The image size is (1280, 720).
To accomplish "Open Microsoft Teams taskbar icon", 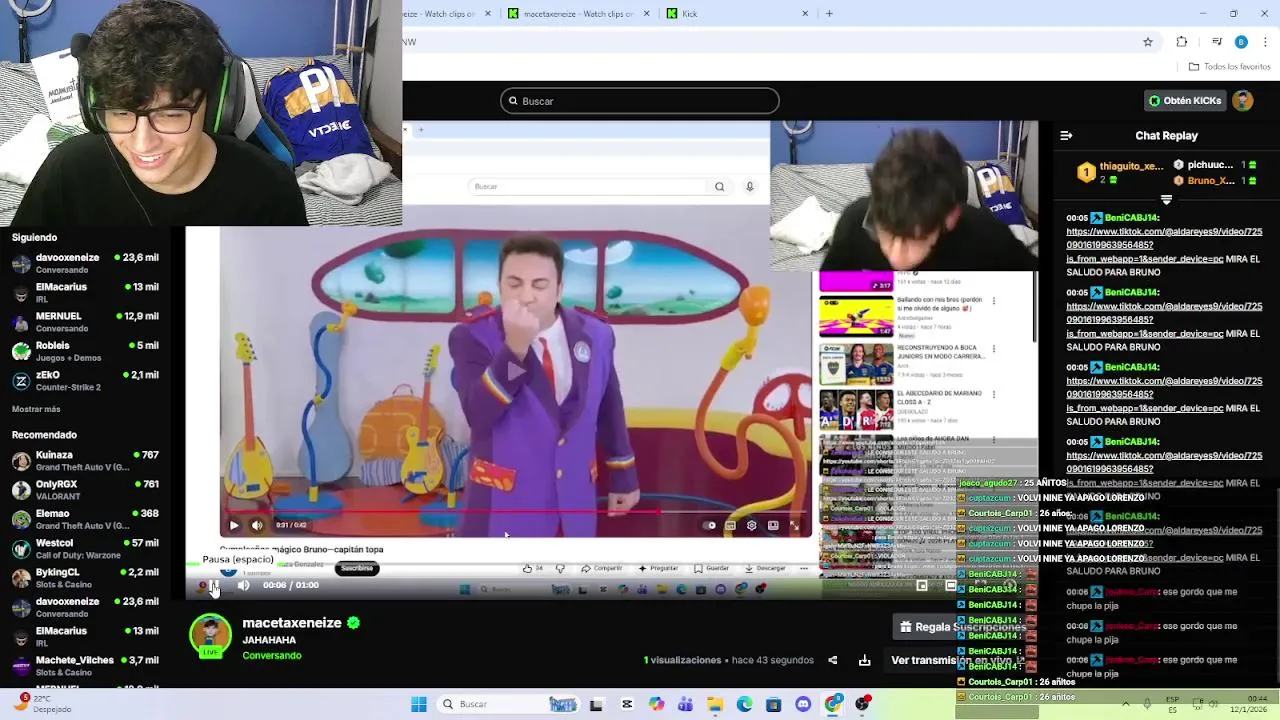I will click(685, 704).
